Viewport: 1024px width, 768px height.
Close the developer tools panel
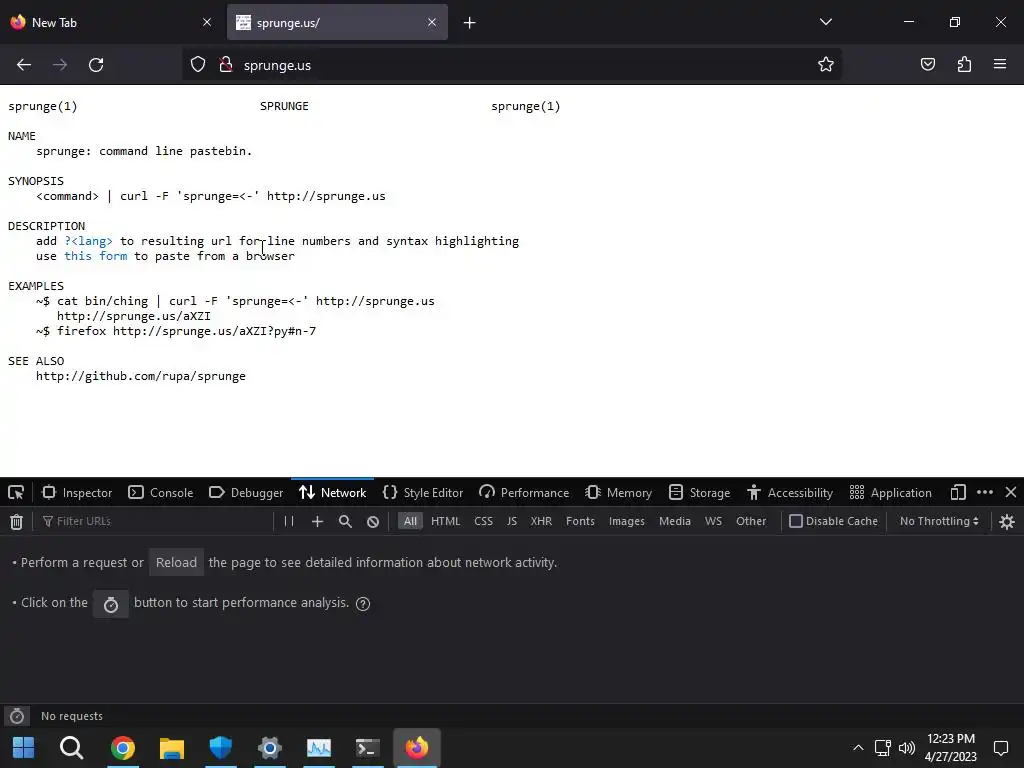click(x=1010, y=492)
